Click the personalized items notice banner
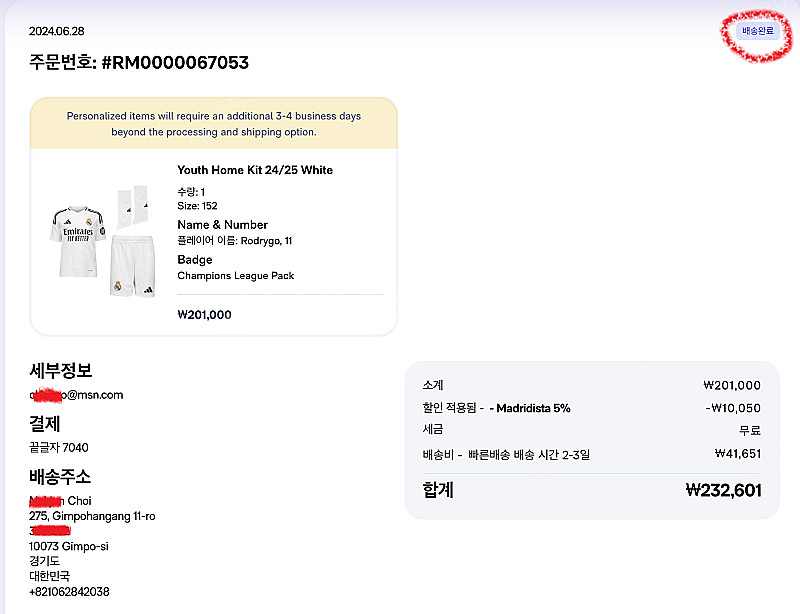This screenshot has width=800, height=614. coord(214,124)
